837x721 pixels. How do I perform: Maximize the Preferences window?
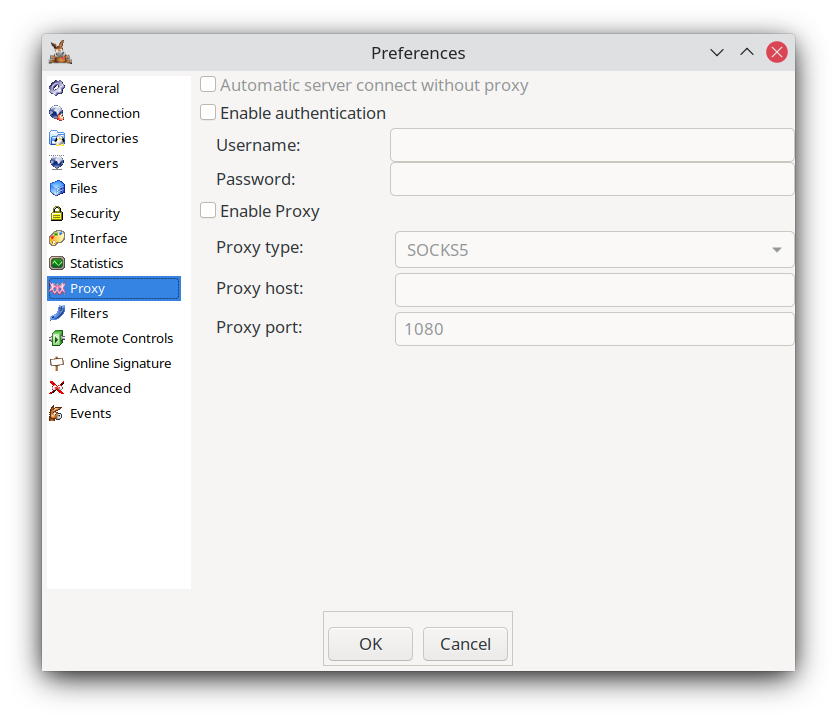(x=747, y=52)
